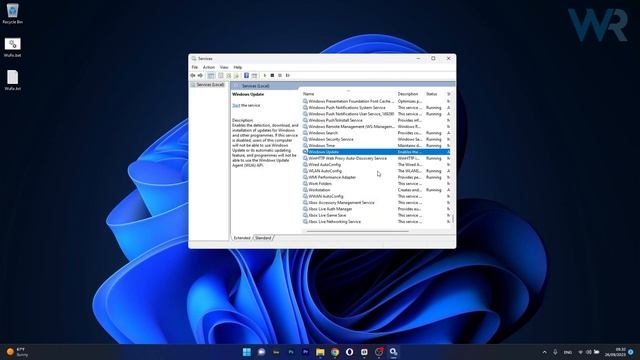Screen dimensions: 640x360
Task: Click the Export List toolbar icon
Action: [x=236, y=76]
